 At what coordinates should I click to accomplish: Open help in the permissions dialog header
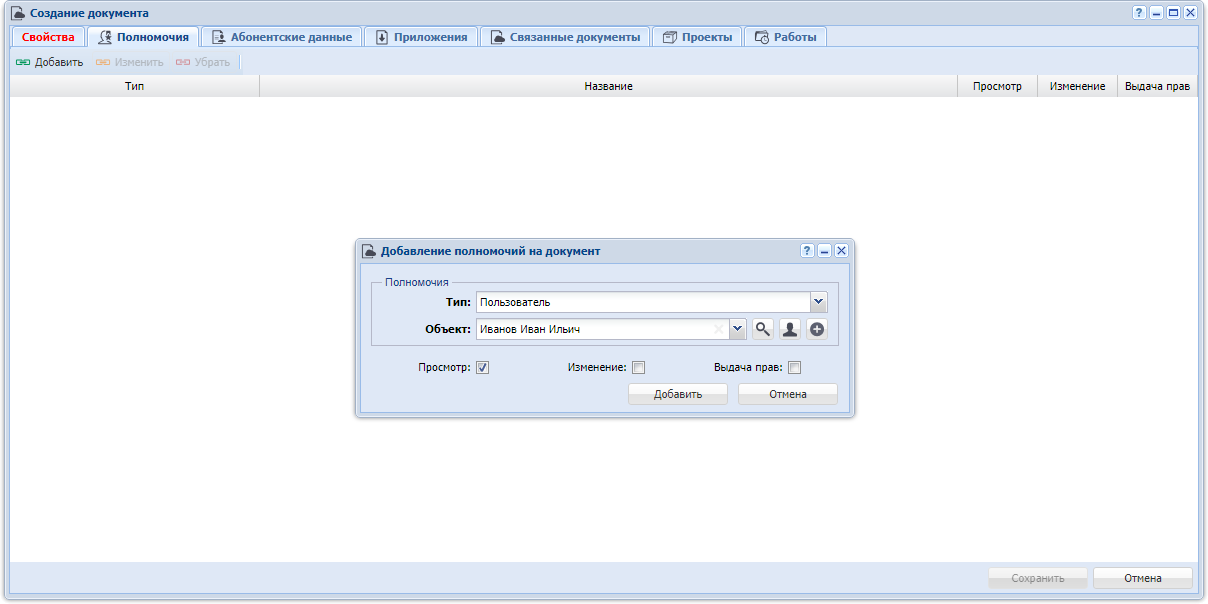tap(807, 251)
